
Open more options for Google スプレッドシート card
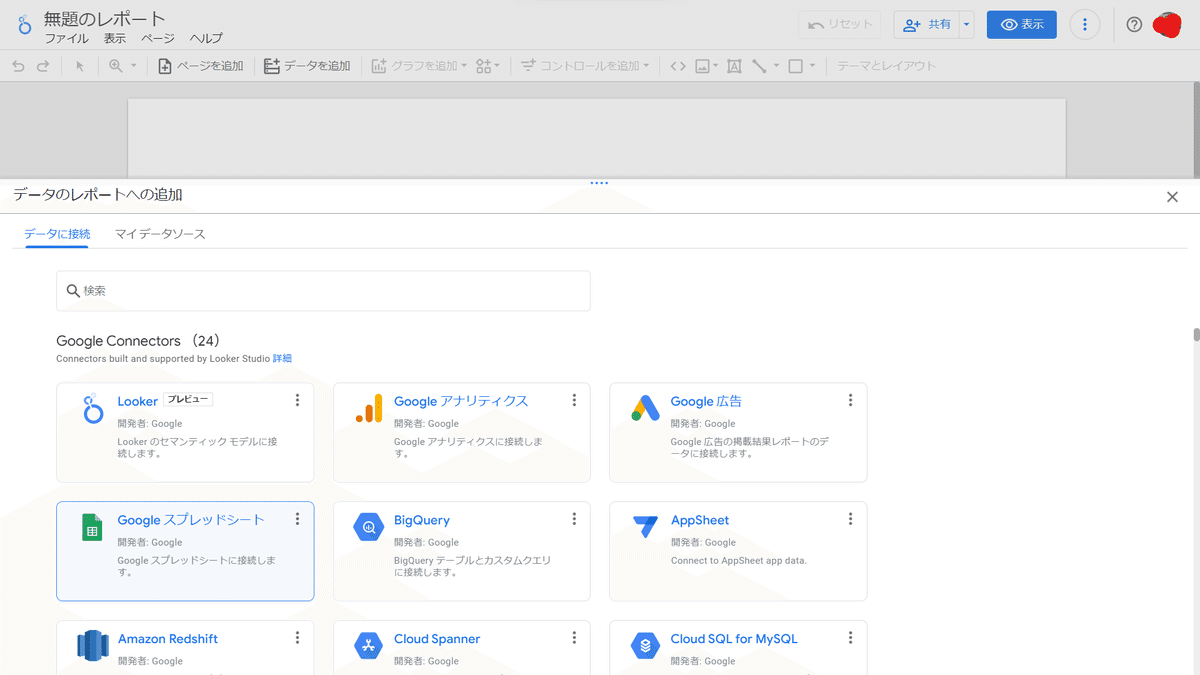click(297, 519)
